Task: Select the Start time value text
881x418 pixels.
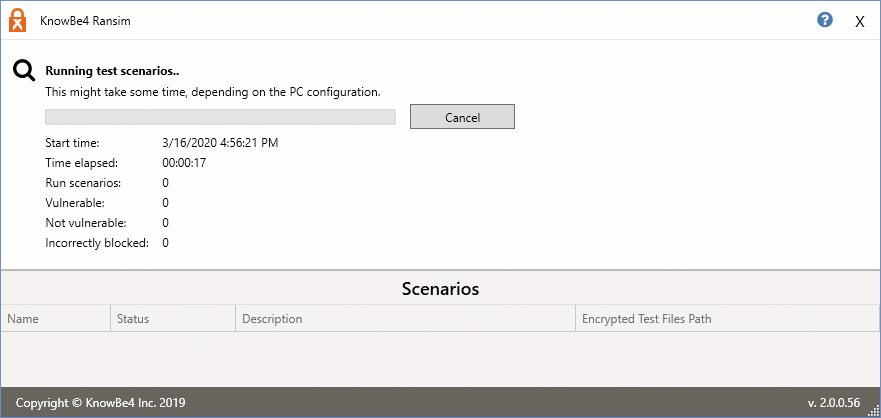Action: (220, 143)
